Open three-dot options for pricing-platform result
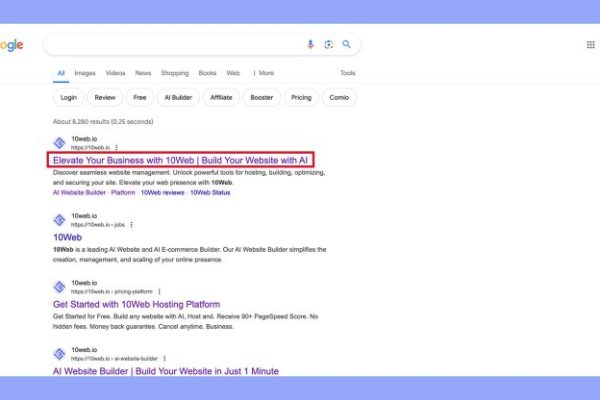 (159, 291)
